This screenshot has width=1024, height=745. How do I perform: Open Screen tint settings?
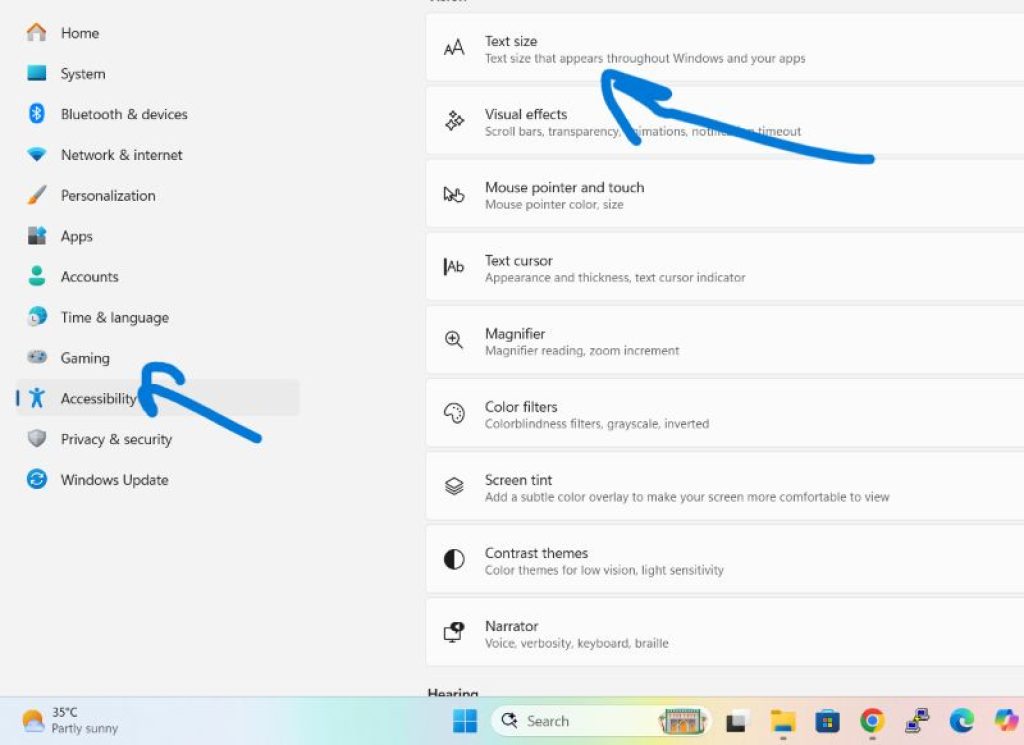(x=725, y=487)
